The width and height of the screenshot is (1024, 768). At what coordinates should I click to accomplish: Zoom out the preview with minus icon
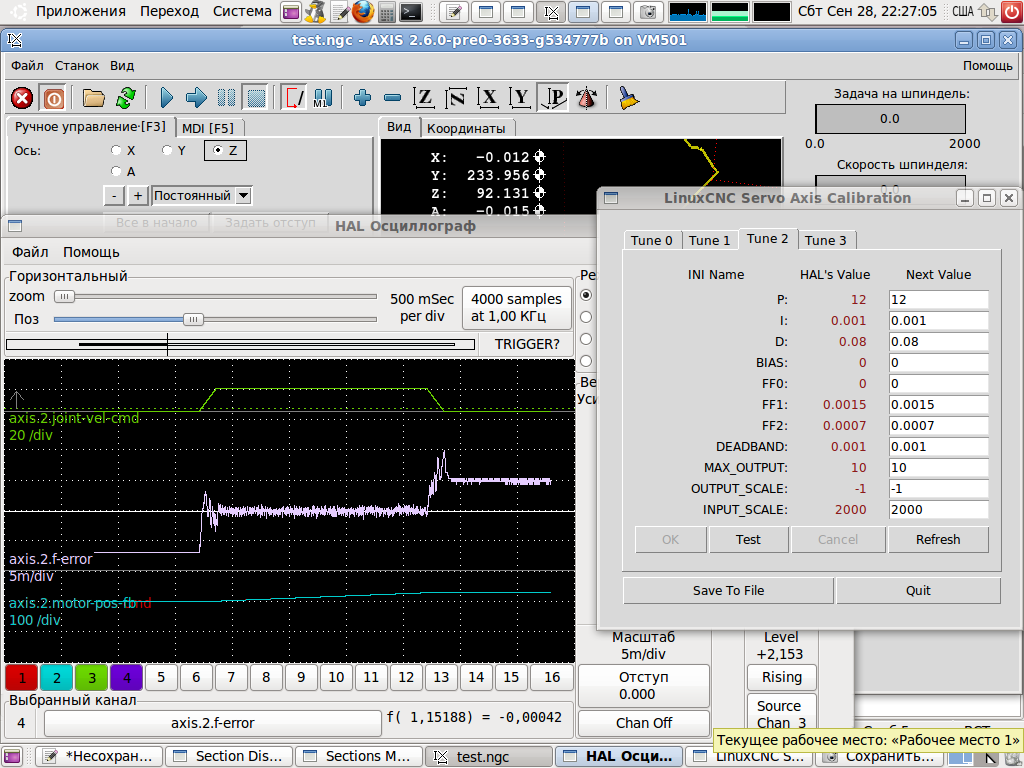pos(392,98)
